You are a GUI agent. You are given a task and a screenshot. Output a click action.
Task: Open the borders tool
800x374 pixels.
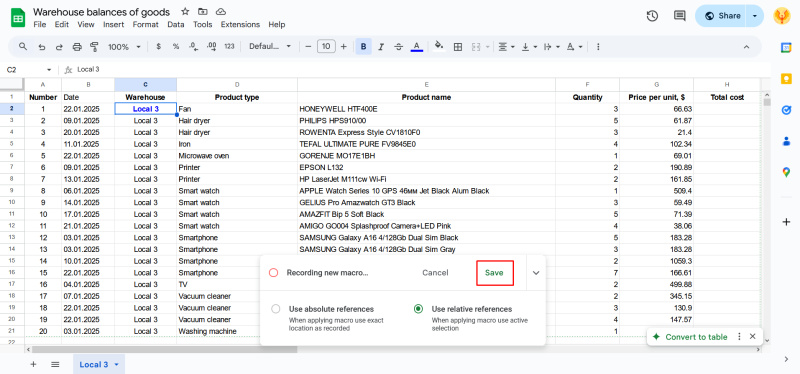tap(458, 47)
